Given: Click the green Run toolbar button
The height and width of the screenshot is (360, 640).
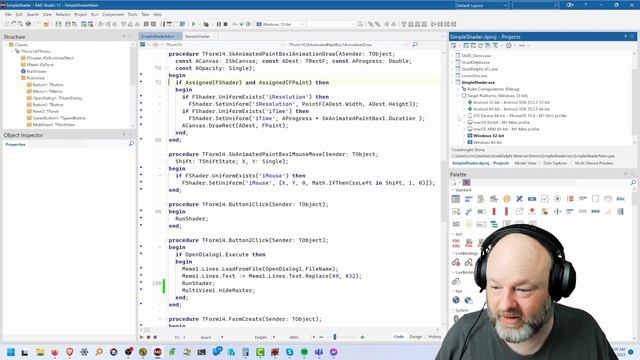Looking at the screenshot, I should click(193, 24).
